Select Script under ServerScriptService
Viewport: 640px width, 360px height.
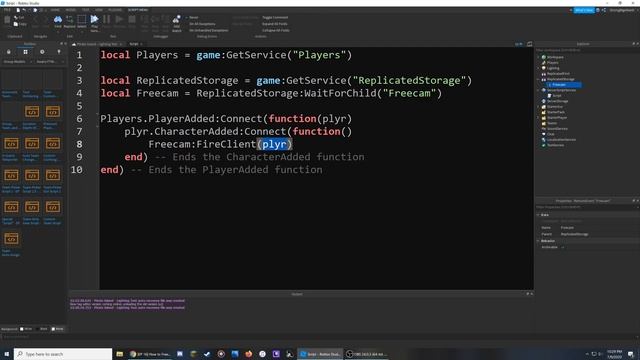pyautogui.click(x=557, y=96)
